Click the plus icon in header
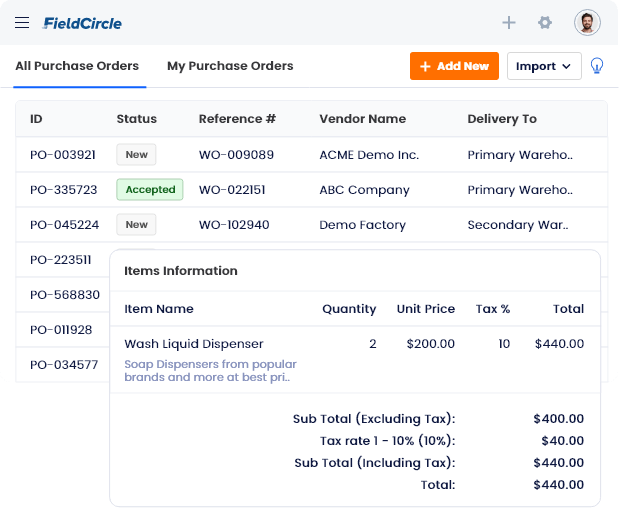The width and height of the screenshot is (619, 508). click(509, 22)
